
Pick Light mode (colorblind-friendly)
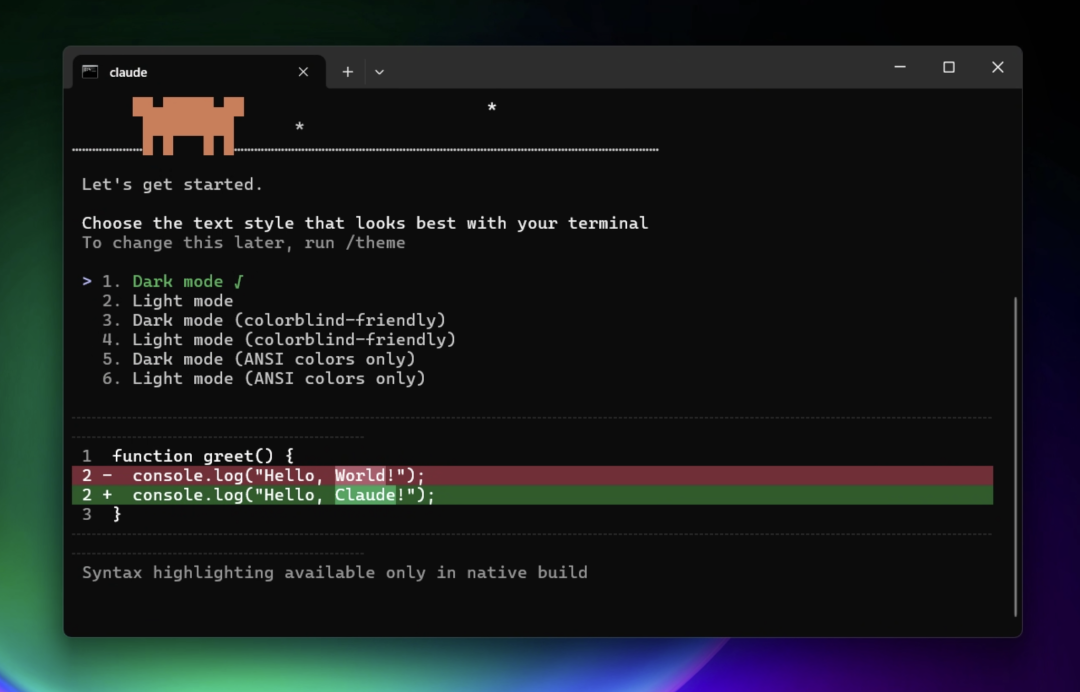click(279, 339)
